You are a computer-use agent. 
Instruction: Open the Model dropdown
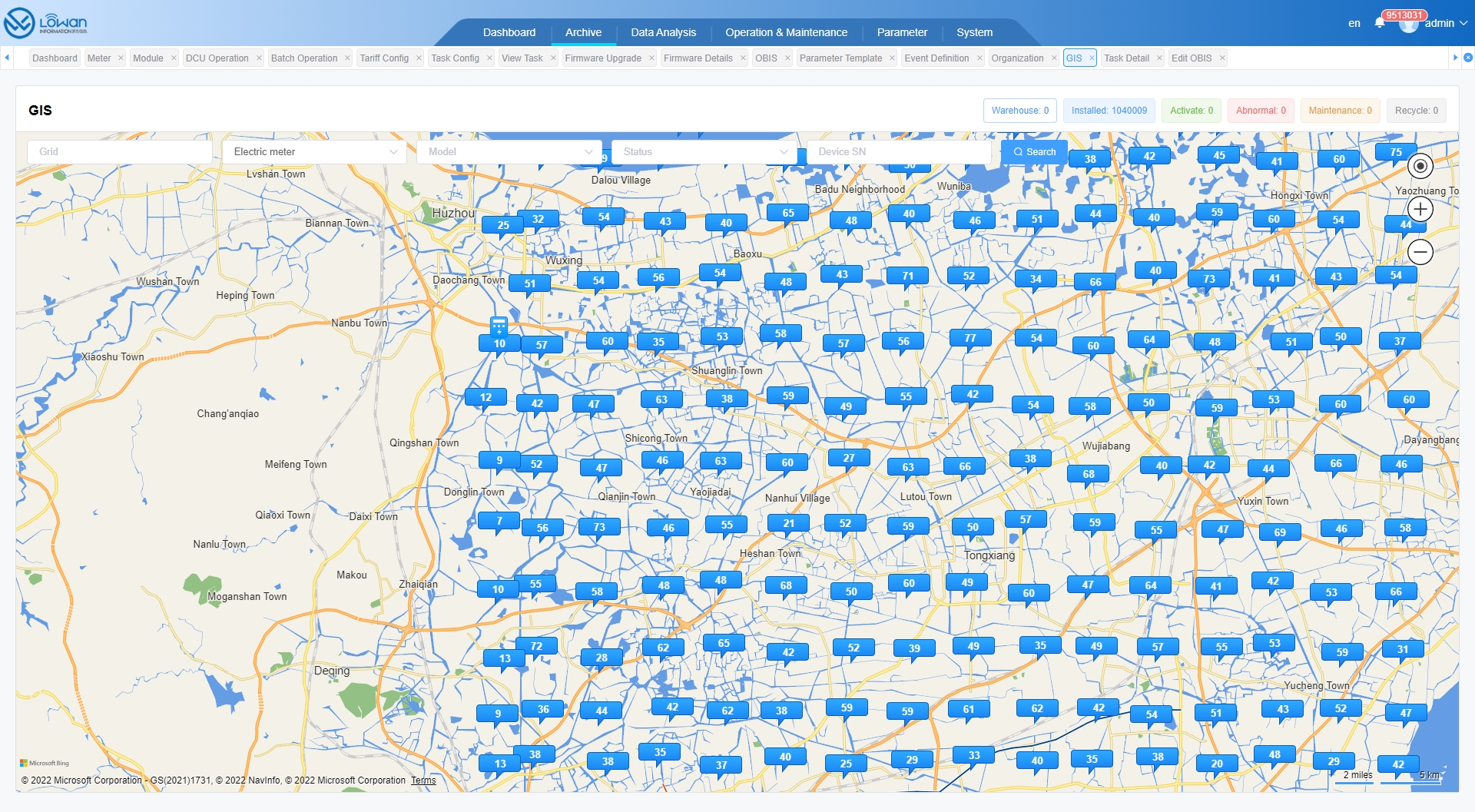(510, 151)
